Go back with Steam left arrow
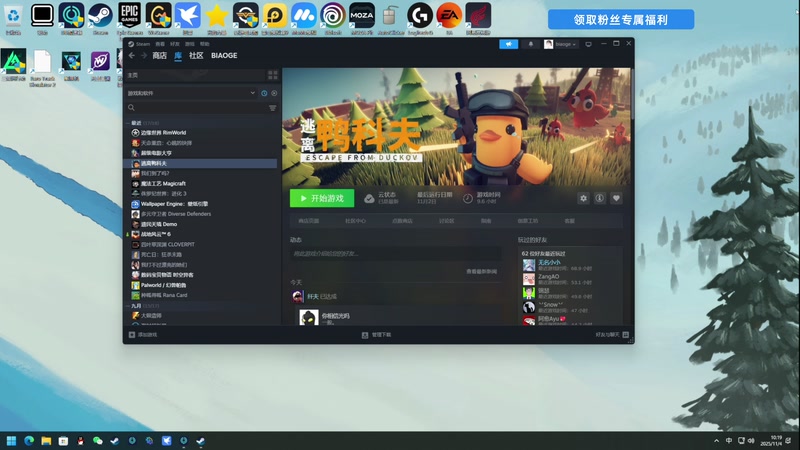Image resolution: width=800 pixels, height=450 pixels. coord(132,56)
